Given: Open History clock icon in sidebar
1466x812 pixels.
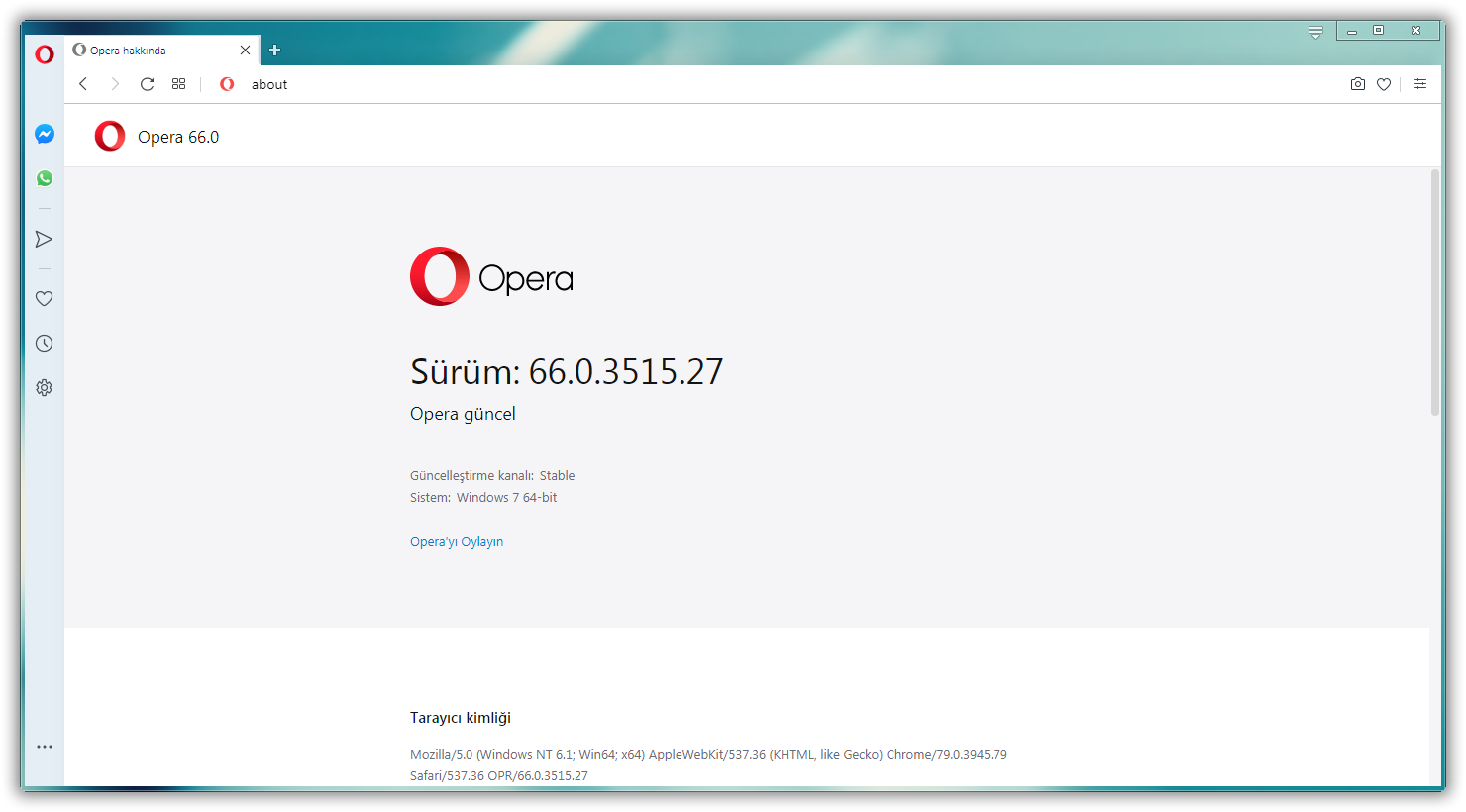Looking at the screenshot, I should point(45,344).
